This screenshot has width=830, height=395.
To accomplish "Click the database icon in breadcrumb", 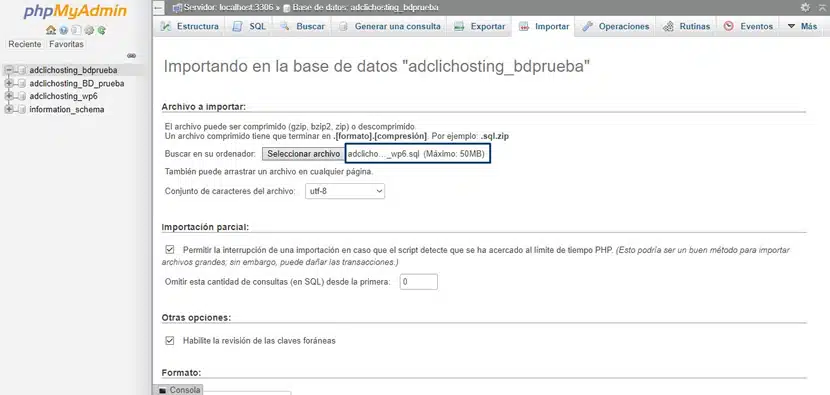I will tap(287, 8).
